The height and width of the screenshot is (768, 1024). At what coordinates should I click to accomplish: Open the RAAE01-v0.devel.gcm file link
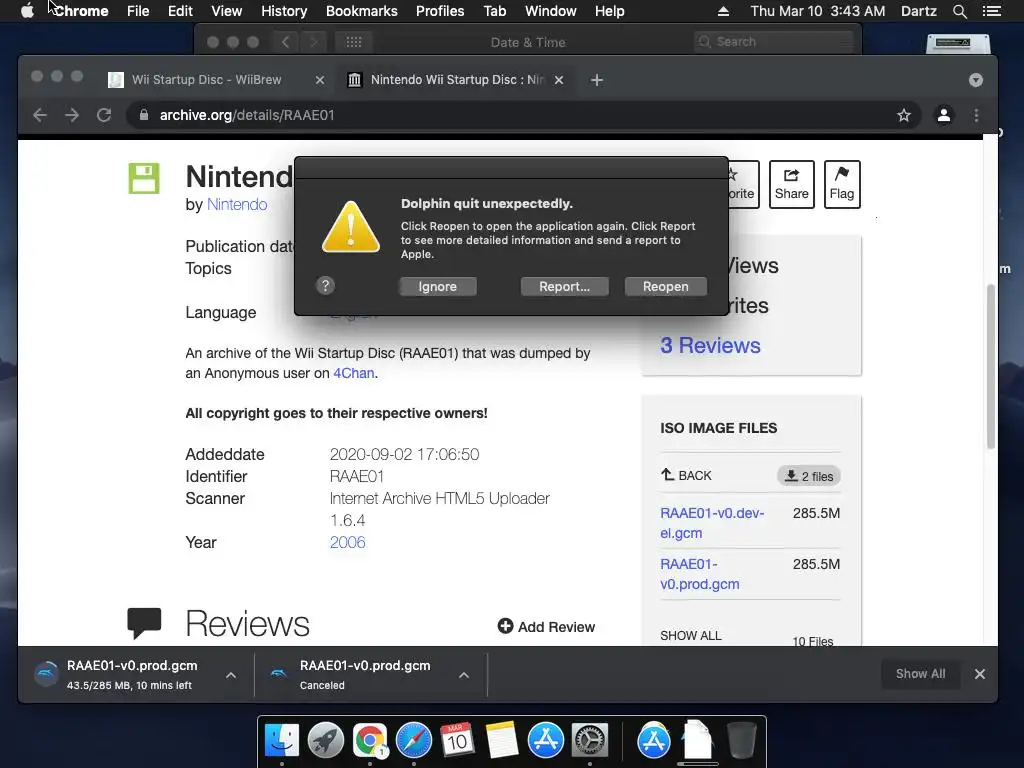(x=712, y=523)
